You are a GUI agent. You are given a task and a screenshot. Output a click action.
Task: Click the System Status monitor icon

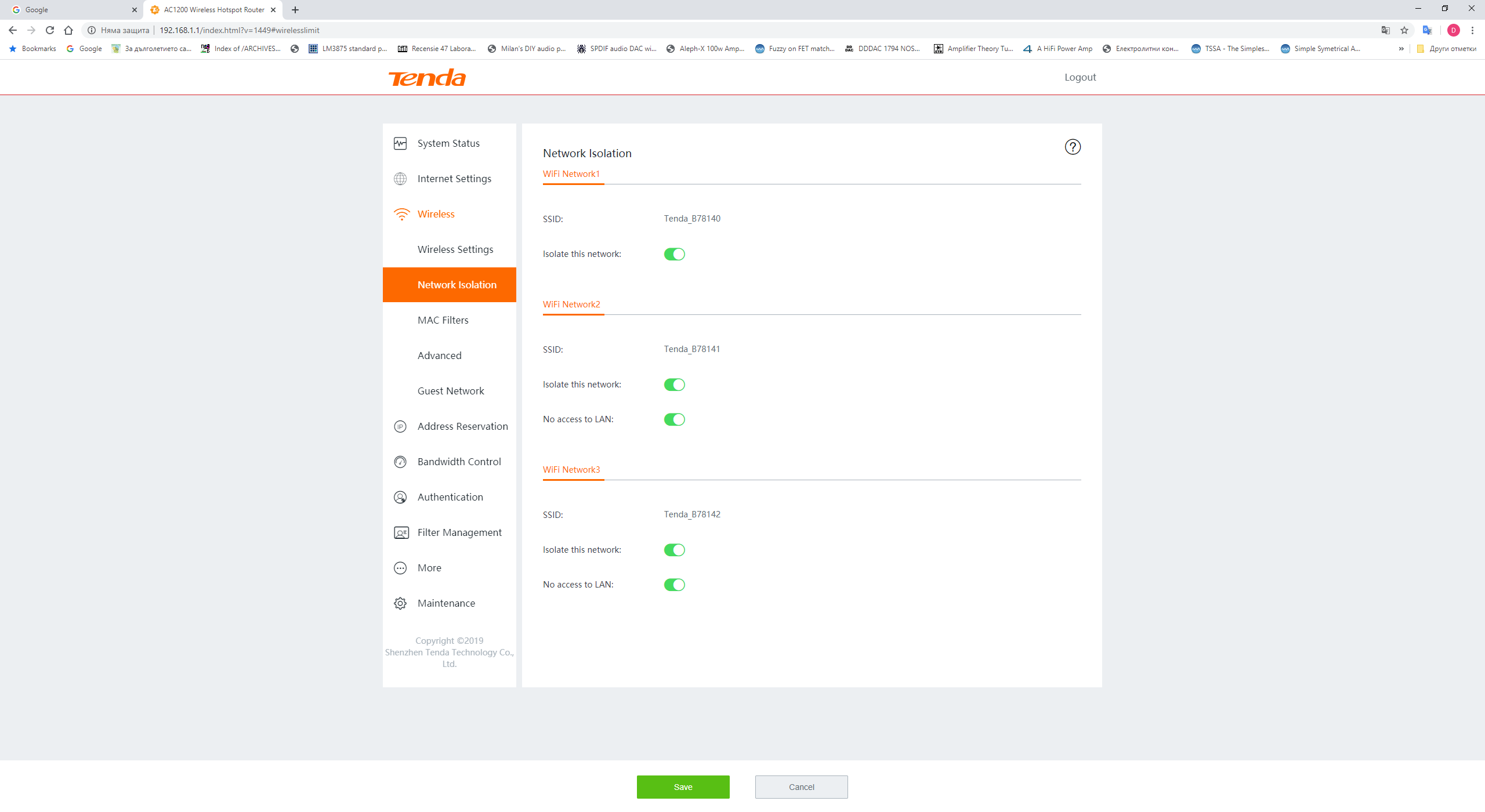[x=400, y=143]
